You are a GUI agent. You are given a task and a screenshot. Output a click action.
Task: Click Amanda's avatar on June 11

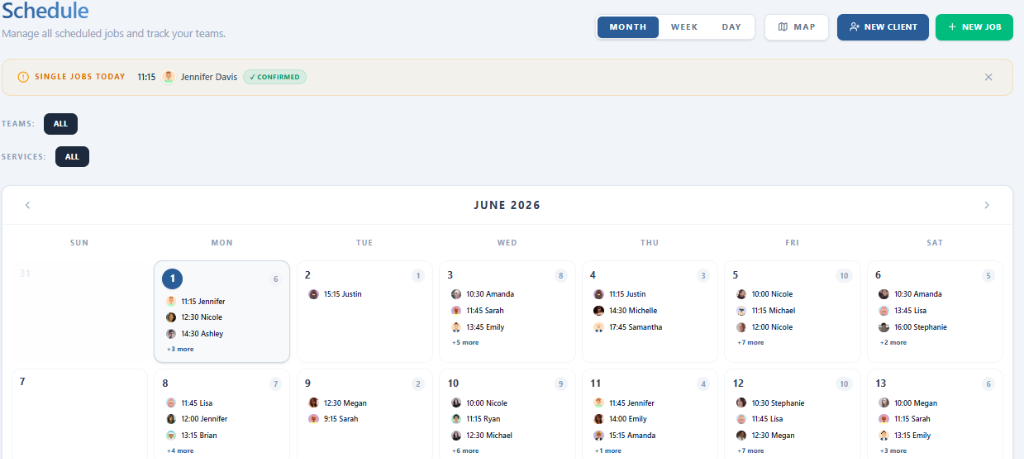(598, 435)
